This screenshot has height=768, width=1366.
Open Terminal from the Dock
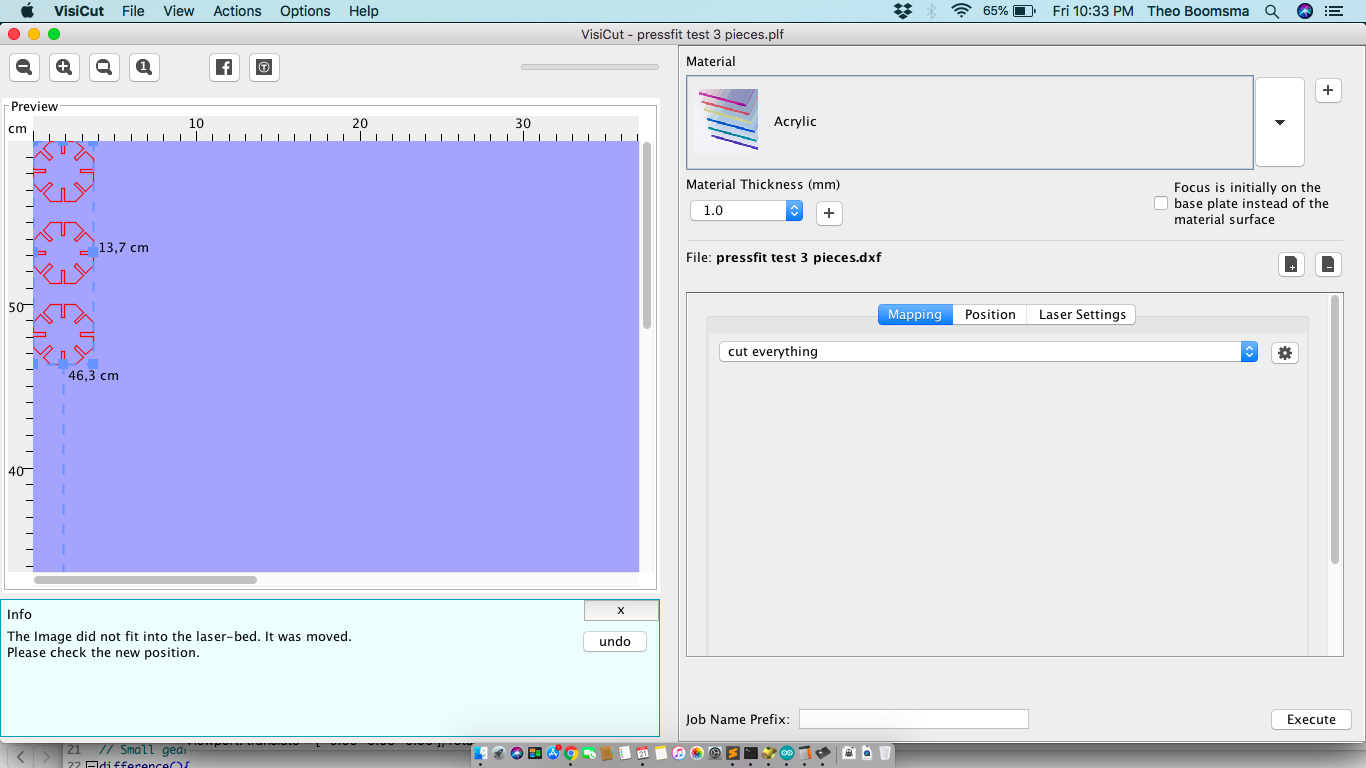pyautogui.click(x=751, y=753)
